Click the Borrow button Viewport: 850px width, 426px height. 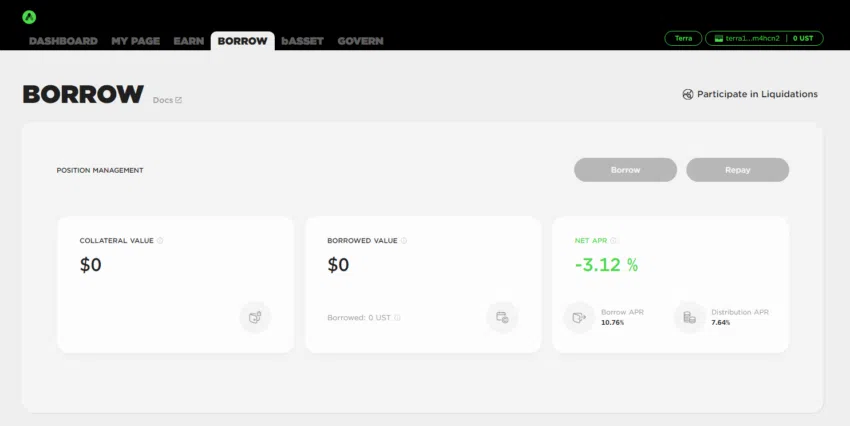pyautogui.click(x=626, y=170)
